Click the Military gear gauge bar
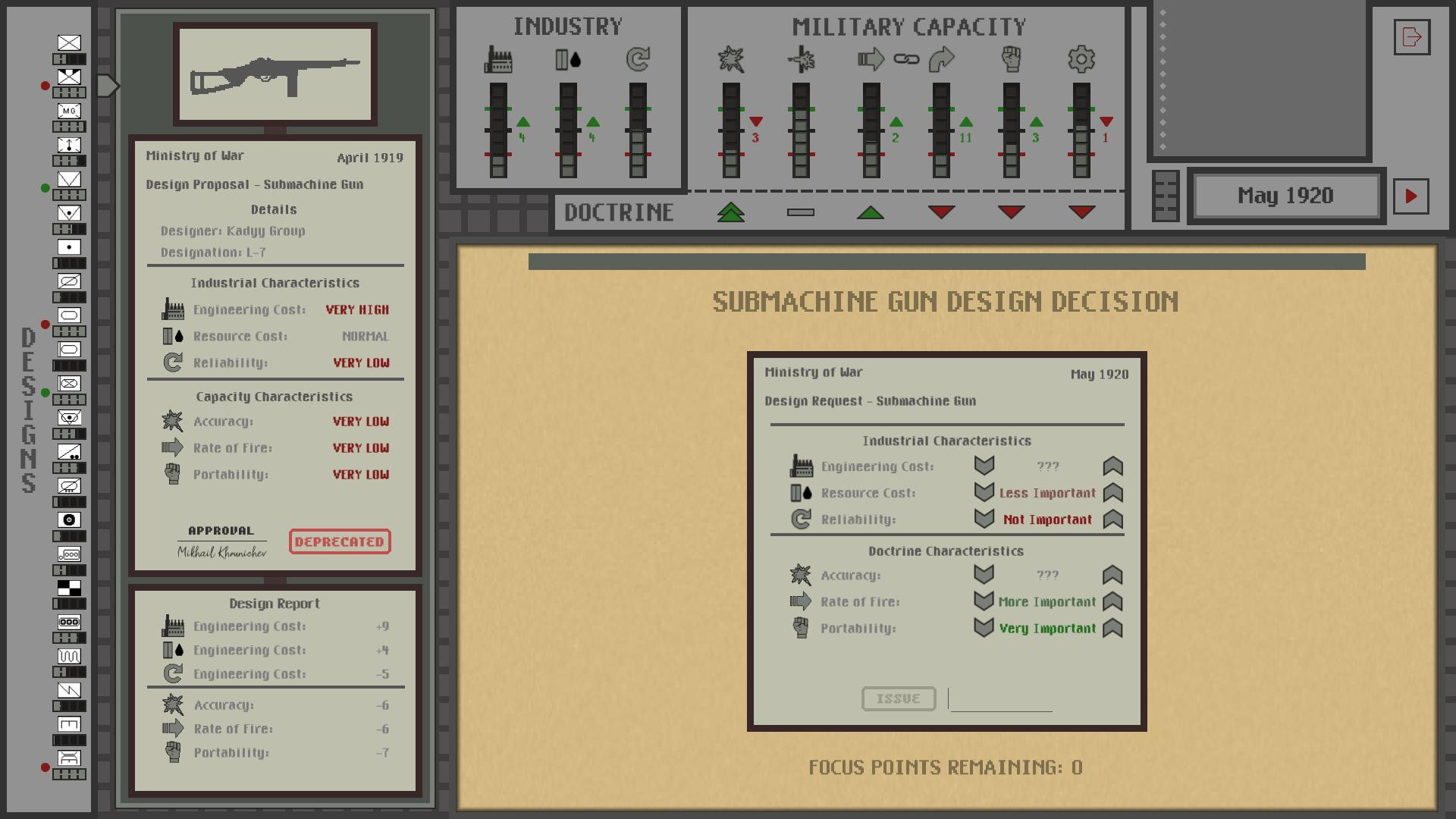Screen dimensions: 1456x819 (1081, 130)
